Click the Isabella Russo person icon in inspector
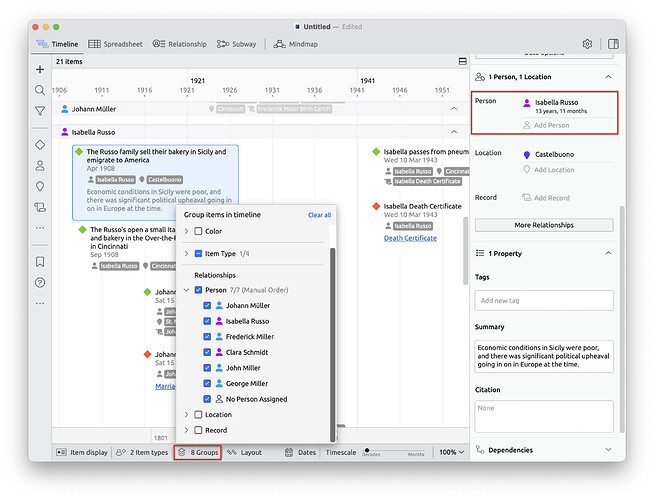Image resolution: width=655 pixels, height=500 pixels. (x=527, y=103)
